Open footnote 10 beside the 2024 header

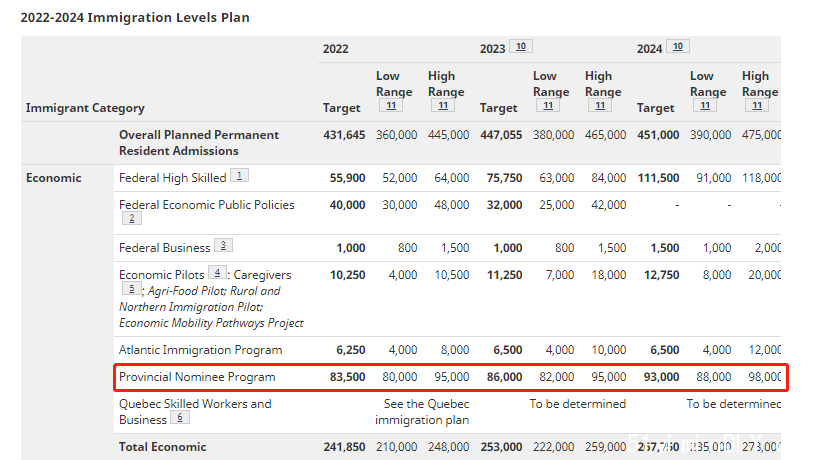tap(677, 46)
